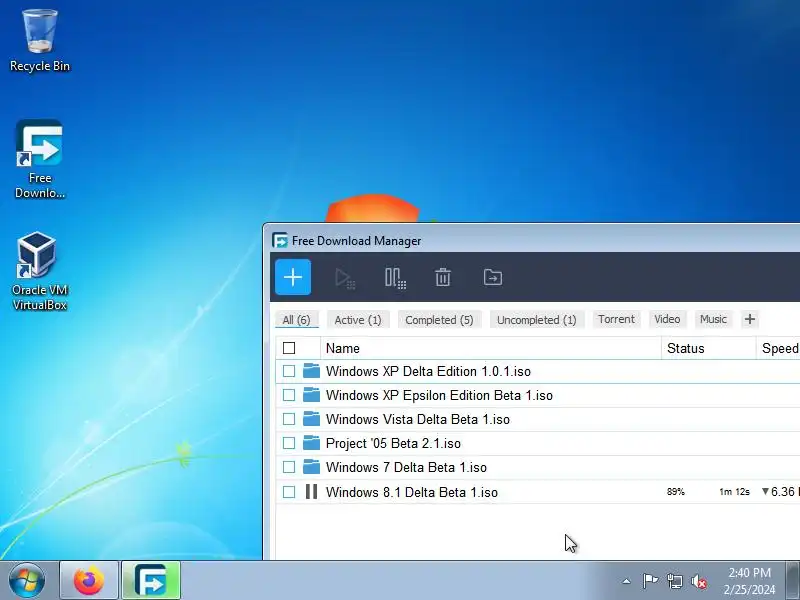Open folder icon for Windows XP Epsilon Edition
This screenshot has width=800, height=600.
[x=311, y=395]
